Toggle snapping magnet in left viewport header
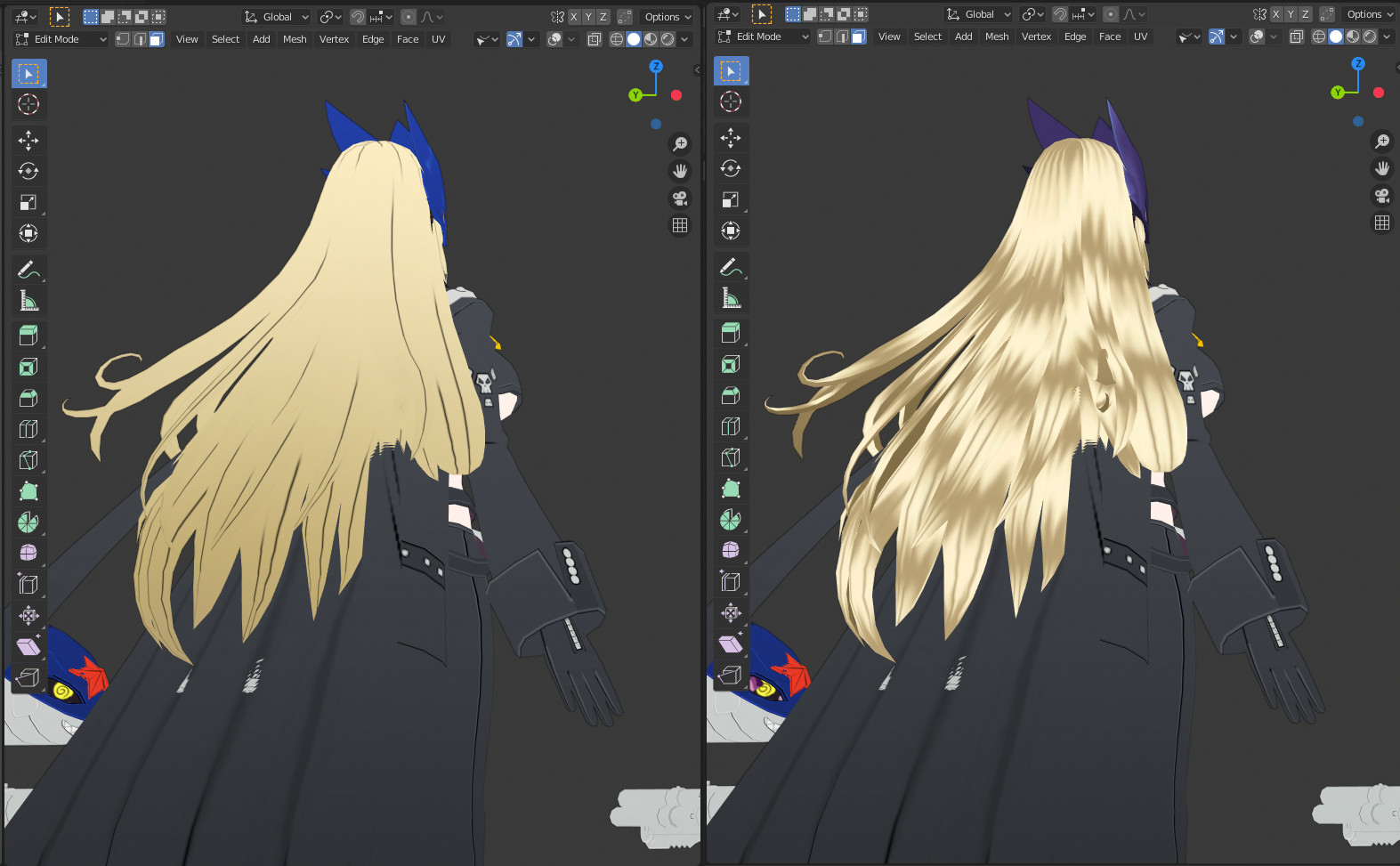 pos(358,17)
